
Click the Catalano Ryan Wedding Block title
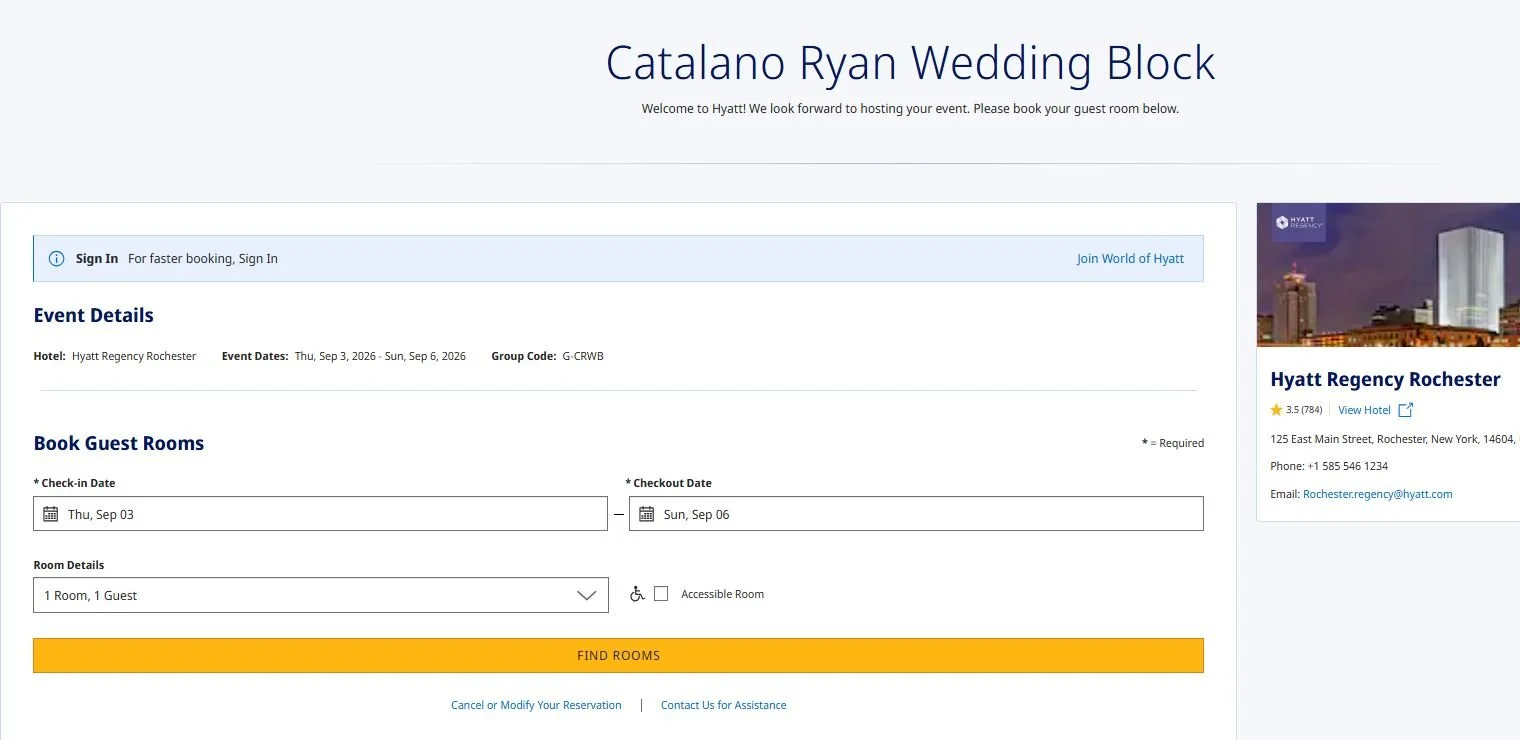[x=910, y=63]
